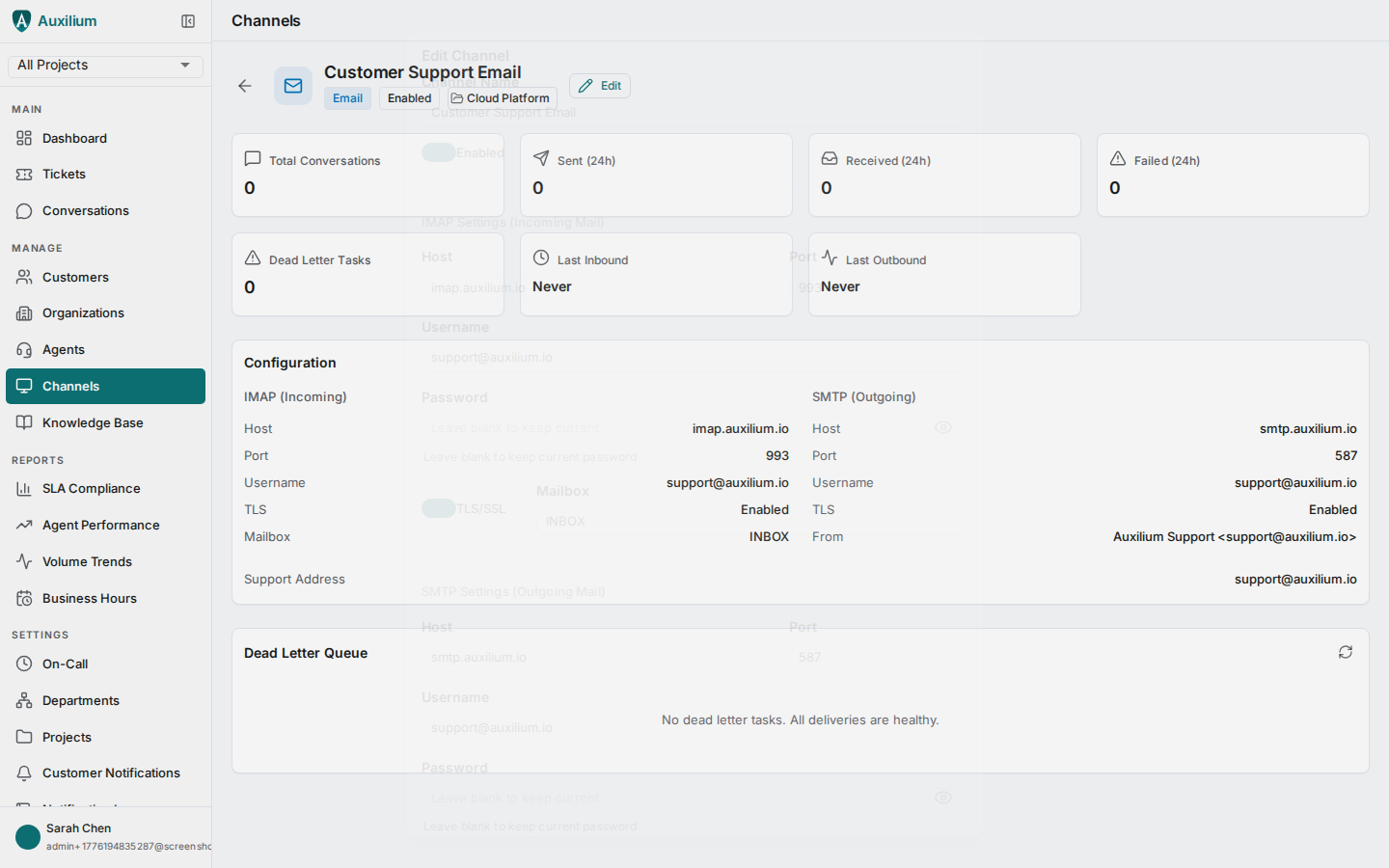The width and height of the screenshot is (1389, 868).
Task: Select the Tickets icon in the sidebar
Action: 23,174
